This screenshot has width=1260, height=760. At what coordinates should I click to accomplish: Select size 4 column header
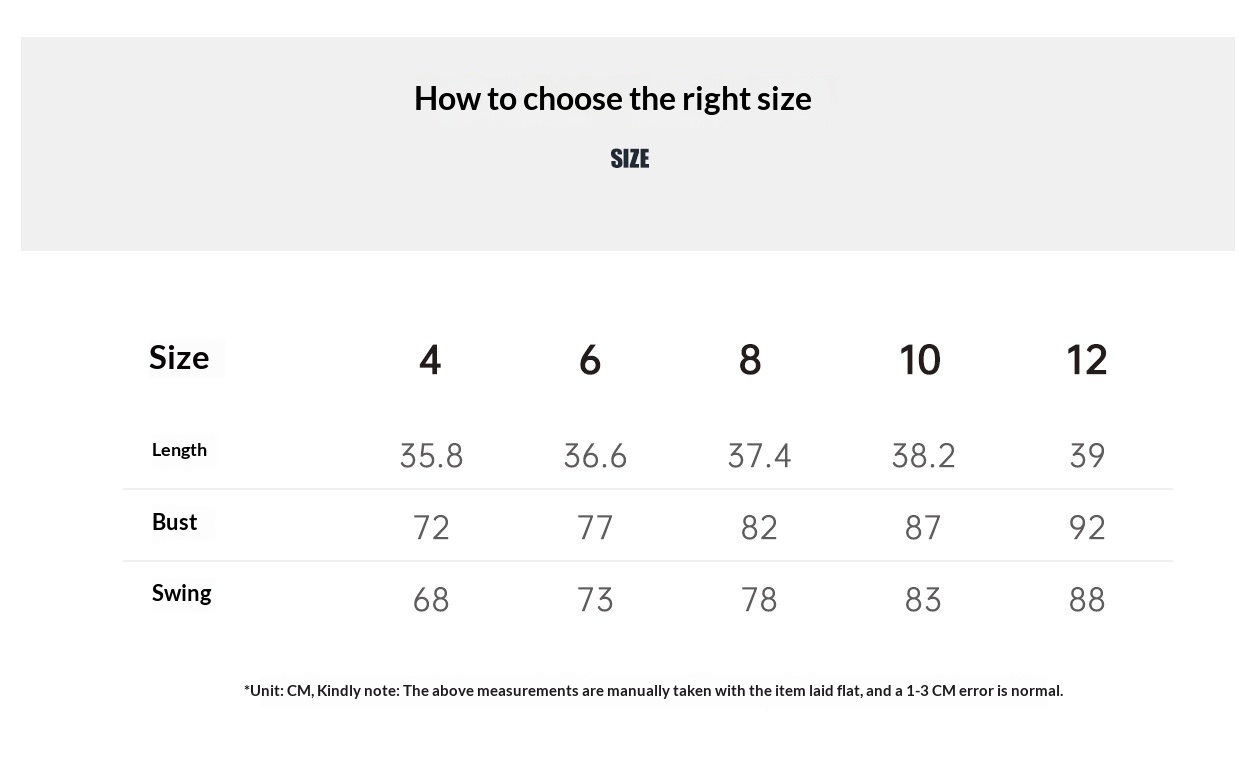coord(430,360)
